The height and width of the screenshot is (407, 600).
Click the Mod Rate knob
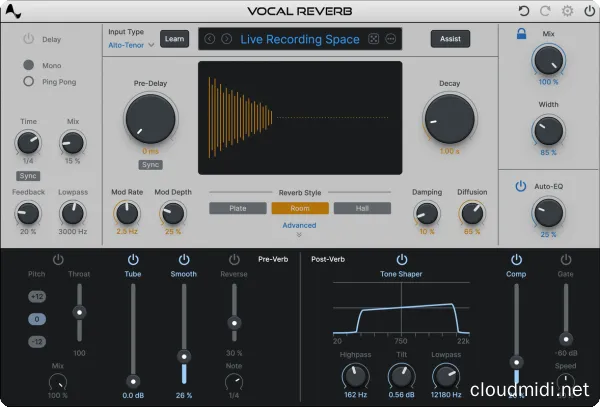(x=127, y=213)
